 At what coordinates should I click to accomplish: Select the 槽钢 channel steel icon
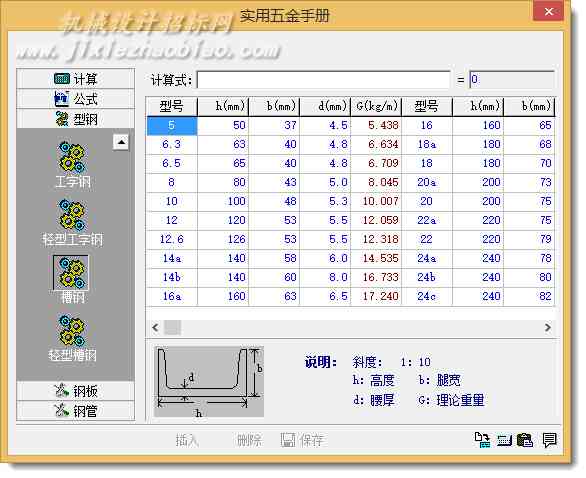click(x=71, y=279)
